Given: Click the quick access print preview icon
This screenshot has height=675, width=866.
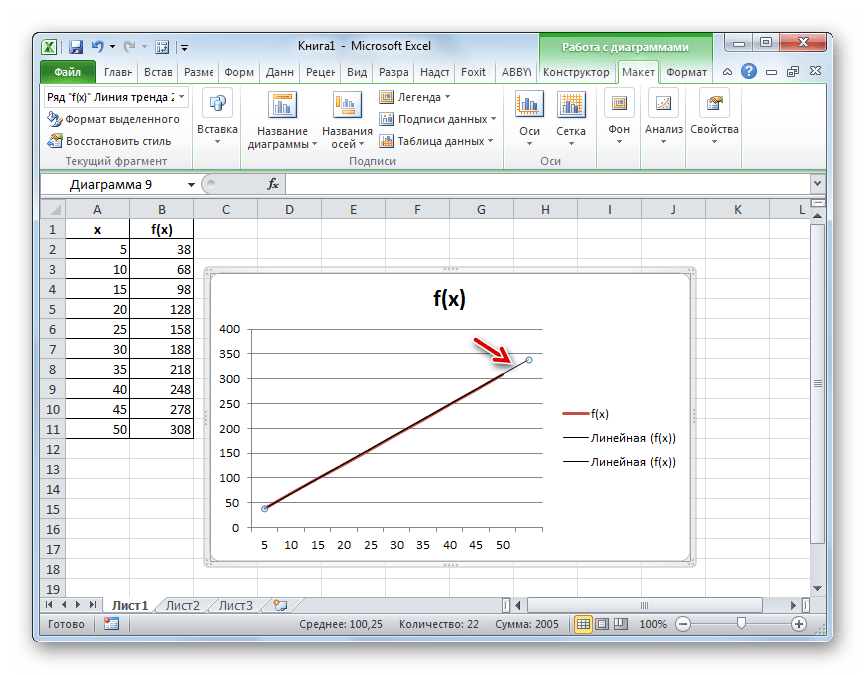Looking at the screenshot, I should pyautogui.click(x=162, y=47).
